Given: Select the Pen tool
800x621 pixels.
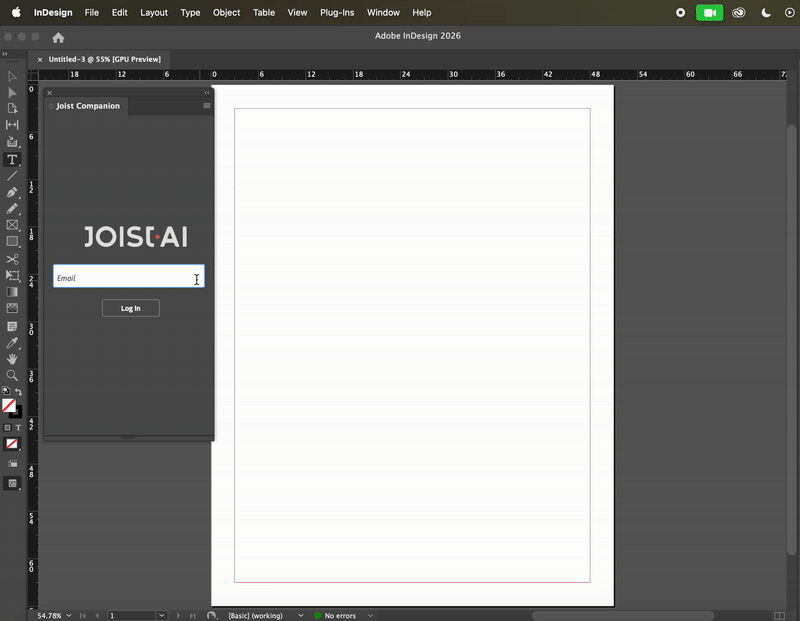Looking at the screenshot, I should click(12, 192).
